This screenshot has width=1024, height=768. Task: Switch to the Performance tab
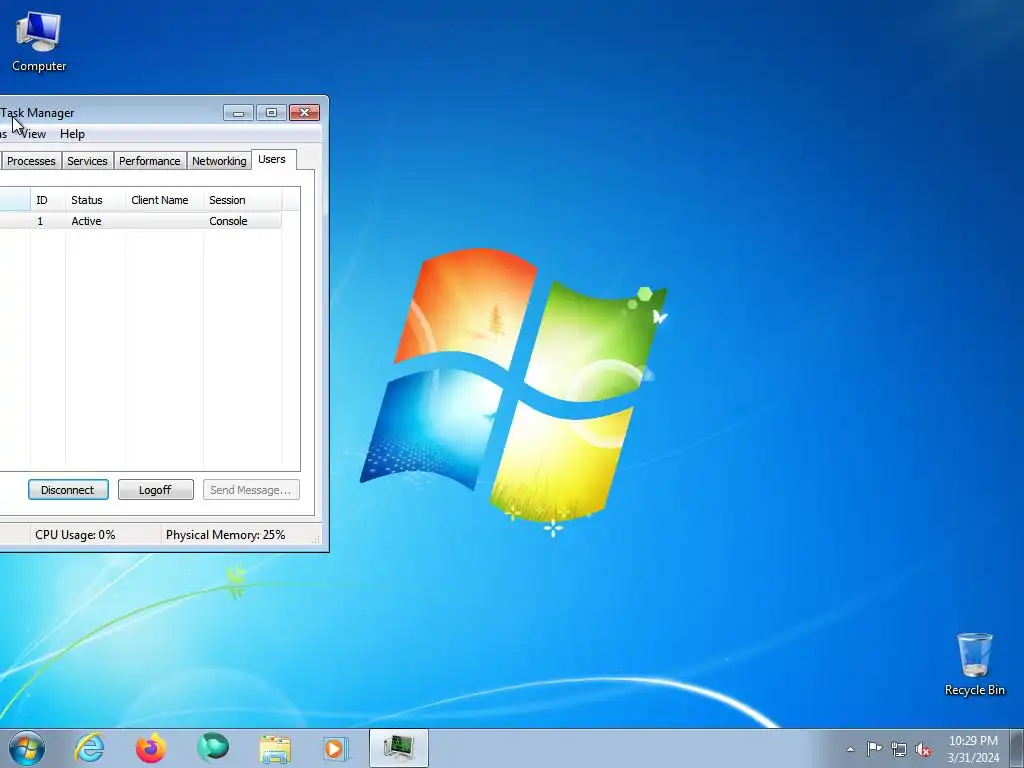150,161
